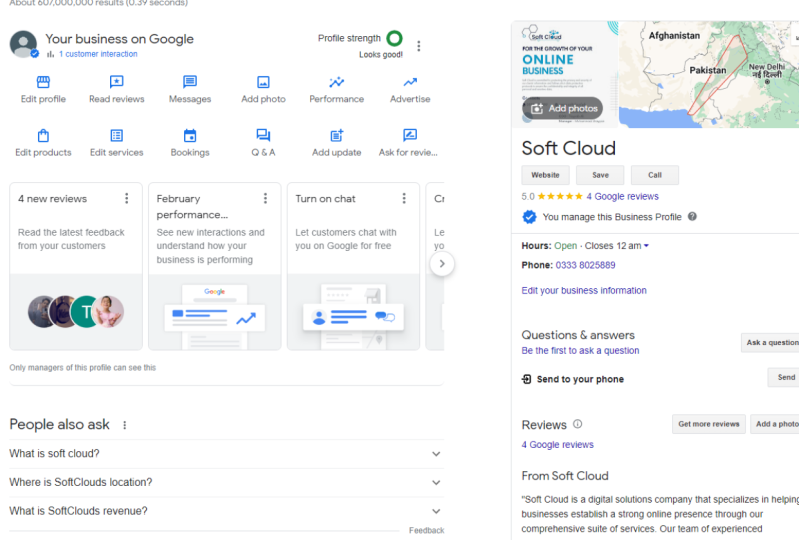799x540 pixels.
Task: Click the Reviews info icon
Action: pyautogui.click(x=577, y=424)
